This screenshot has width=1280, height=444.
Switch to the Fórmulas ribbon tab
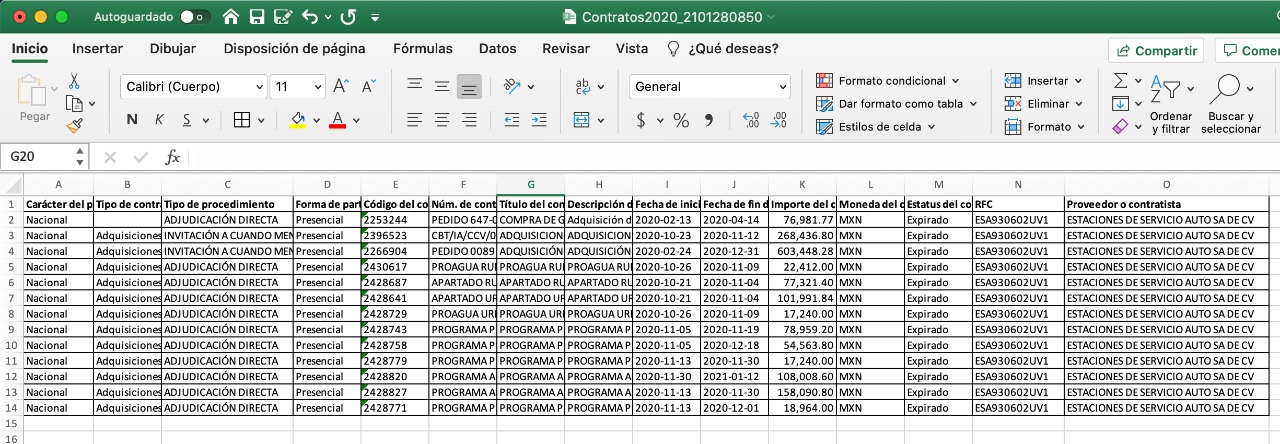click(x=423, y=48)
